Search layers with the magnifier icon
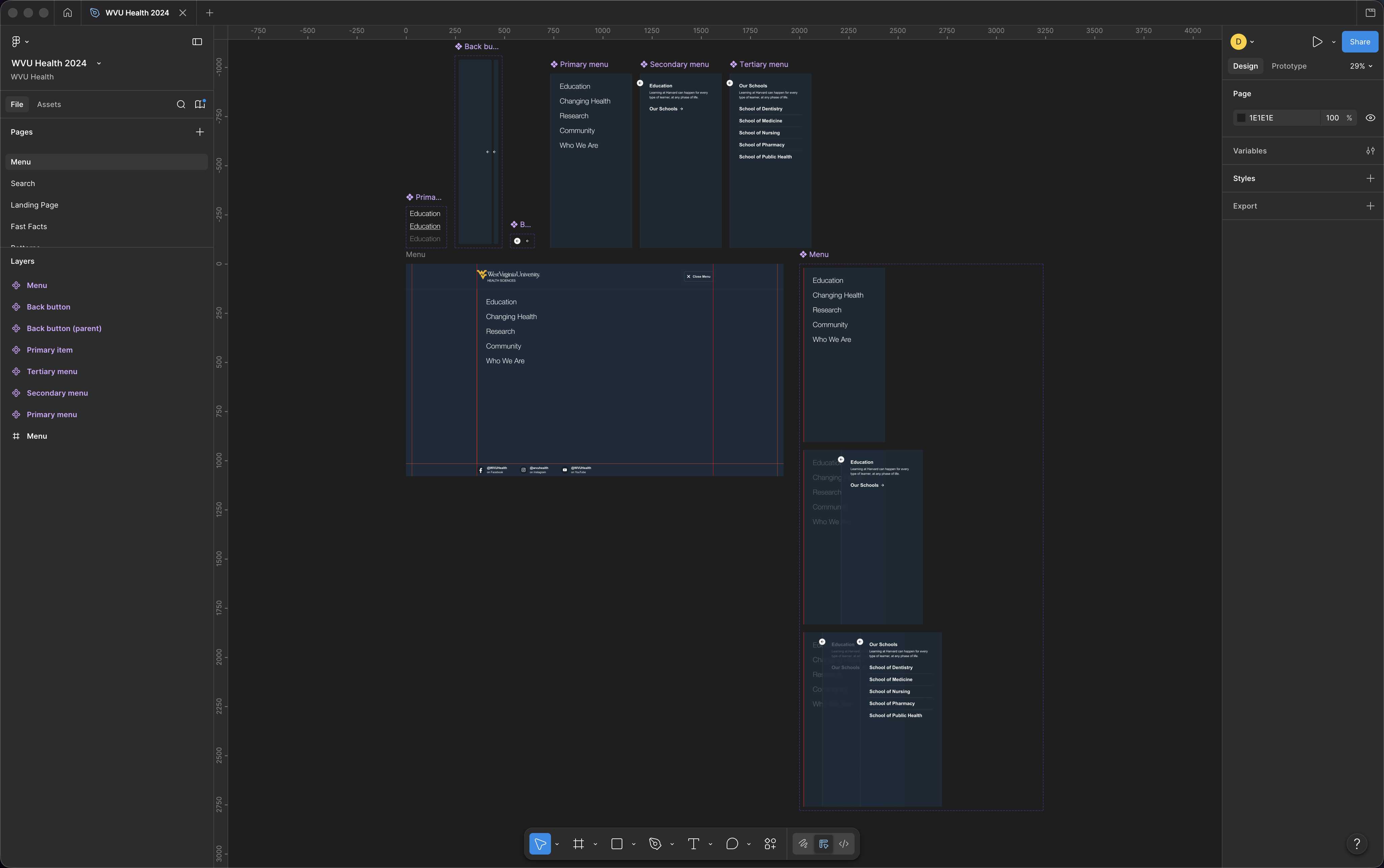1384x868 pixels. [x=181, y=105]
